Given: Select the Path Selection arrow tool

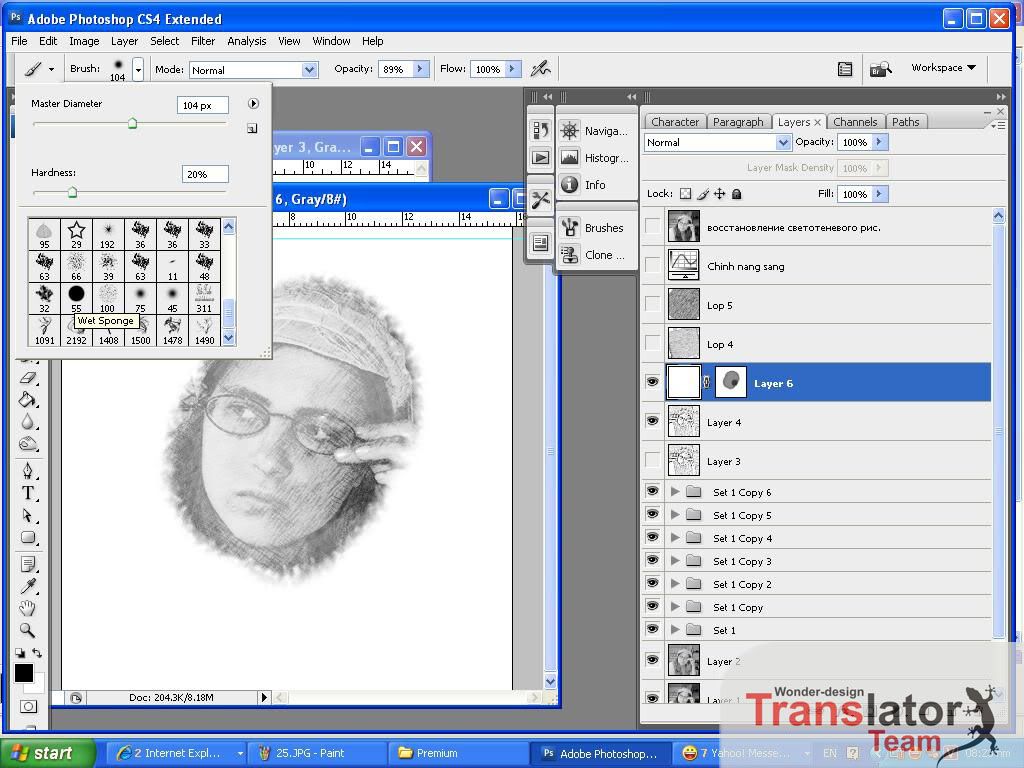Looking at the screenshot, I should click(x=27, y=515).
